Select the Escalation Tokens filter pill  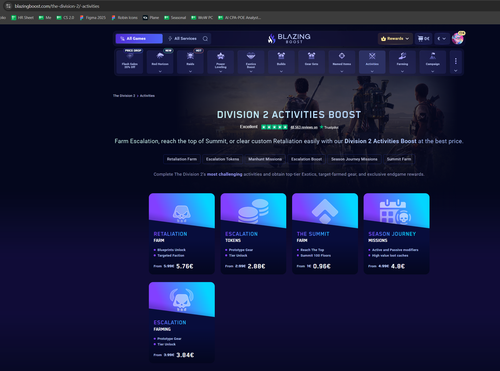point(222,159)
